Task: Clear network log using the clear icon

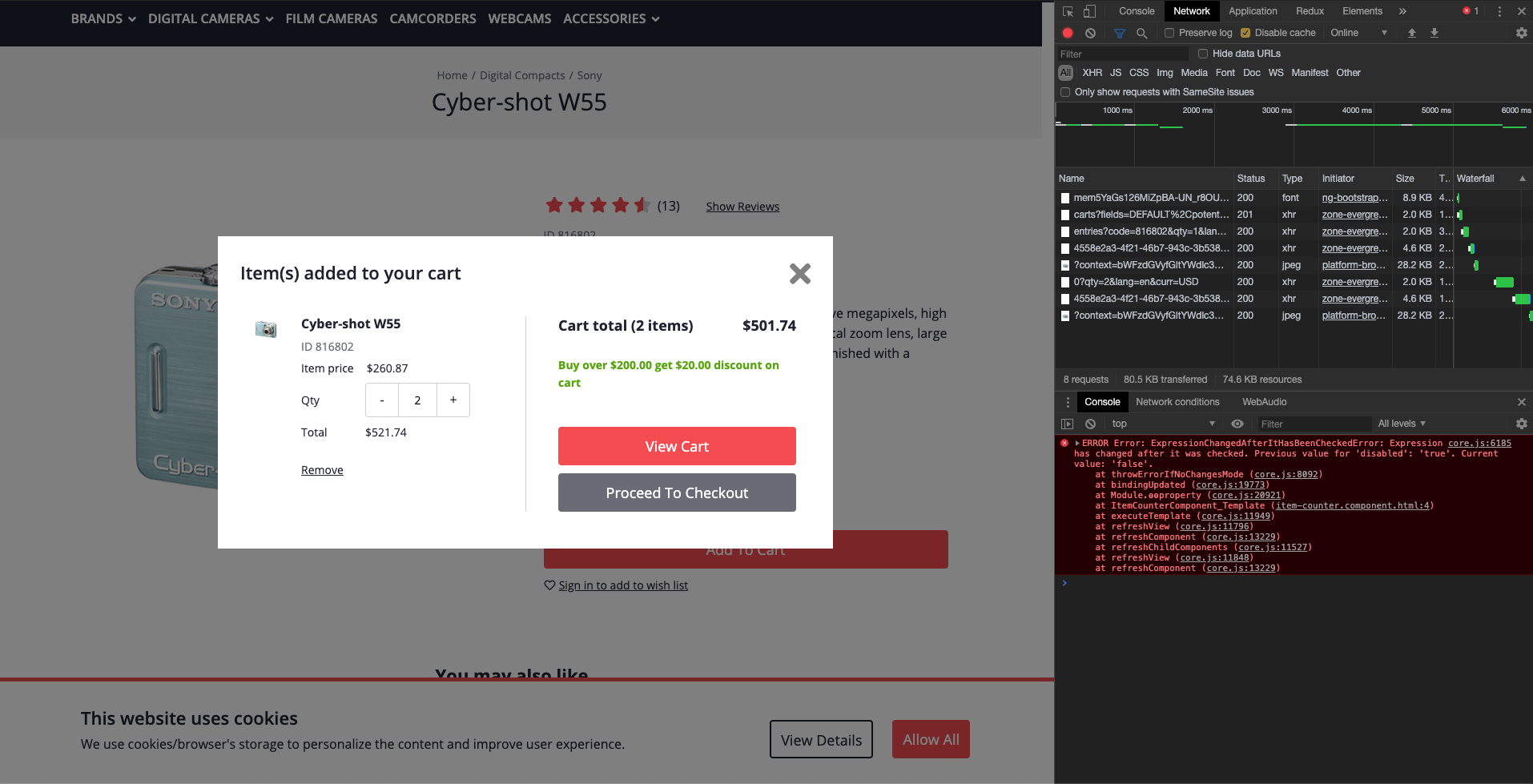Action: 1091,33
